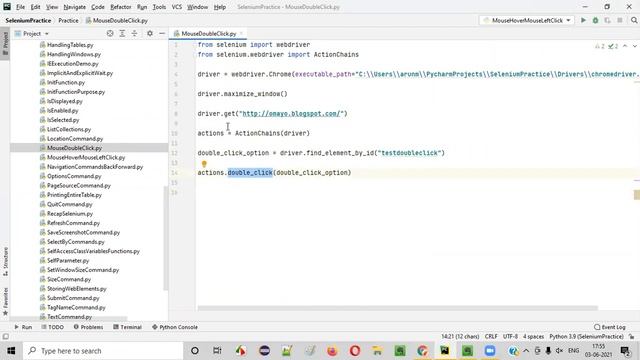Open the Tools menu
This screenshot has width=640, height=360.
[x=159, y=7]
